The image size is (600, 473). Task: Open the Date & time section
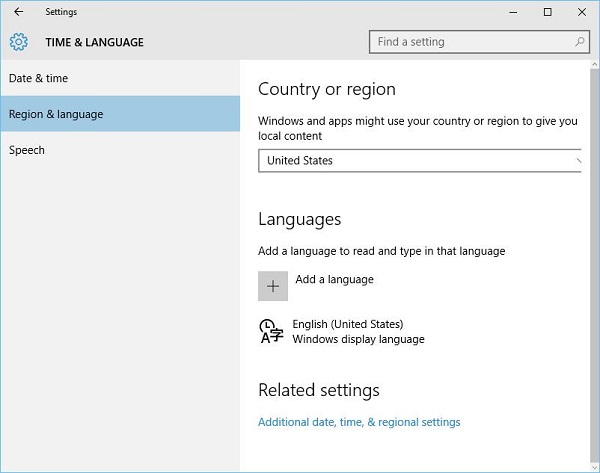click(x=39, y=78)
